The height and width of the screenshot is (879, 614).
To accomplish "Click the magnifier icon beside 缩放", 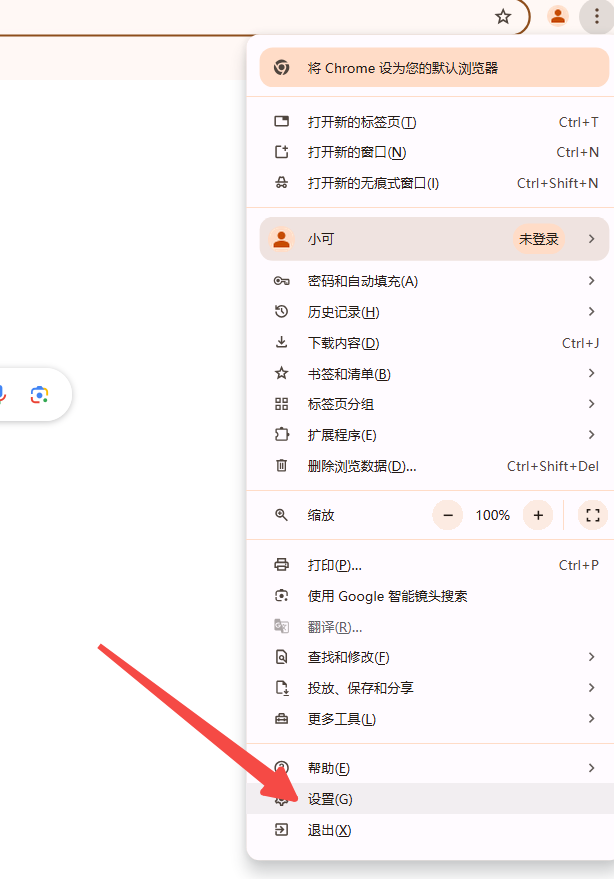I will (x=281, y=515).
